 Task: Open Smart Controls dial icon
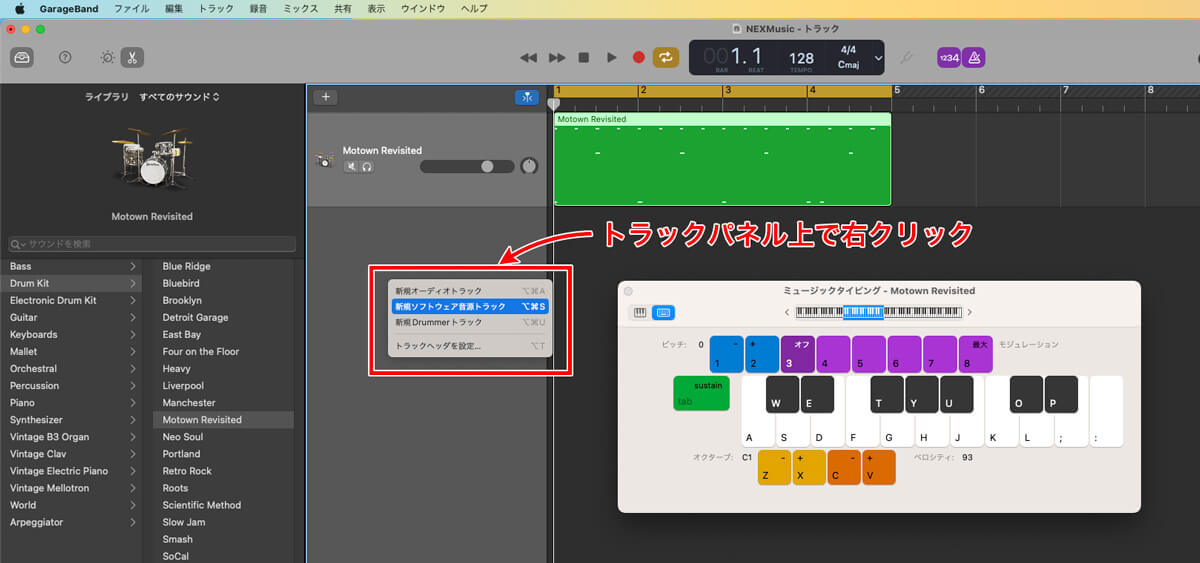pyautogui.click(x=107, y=58)
